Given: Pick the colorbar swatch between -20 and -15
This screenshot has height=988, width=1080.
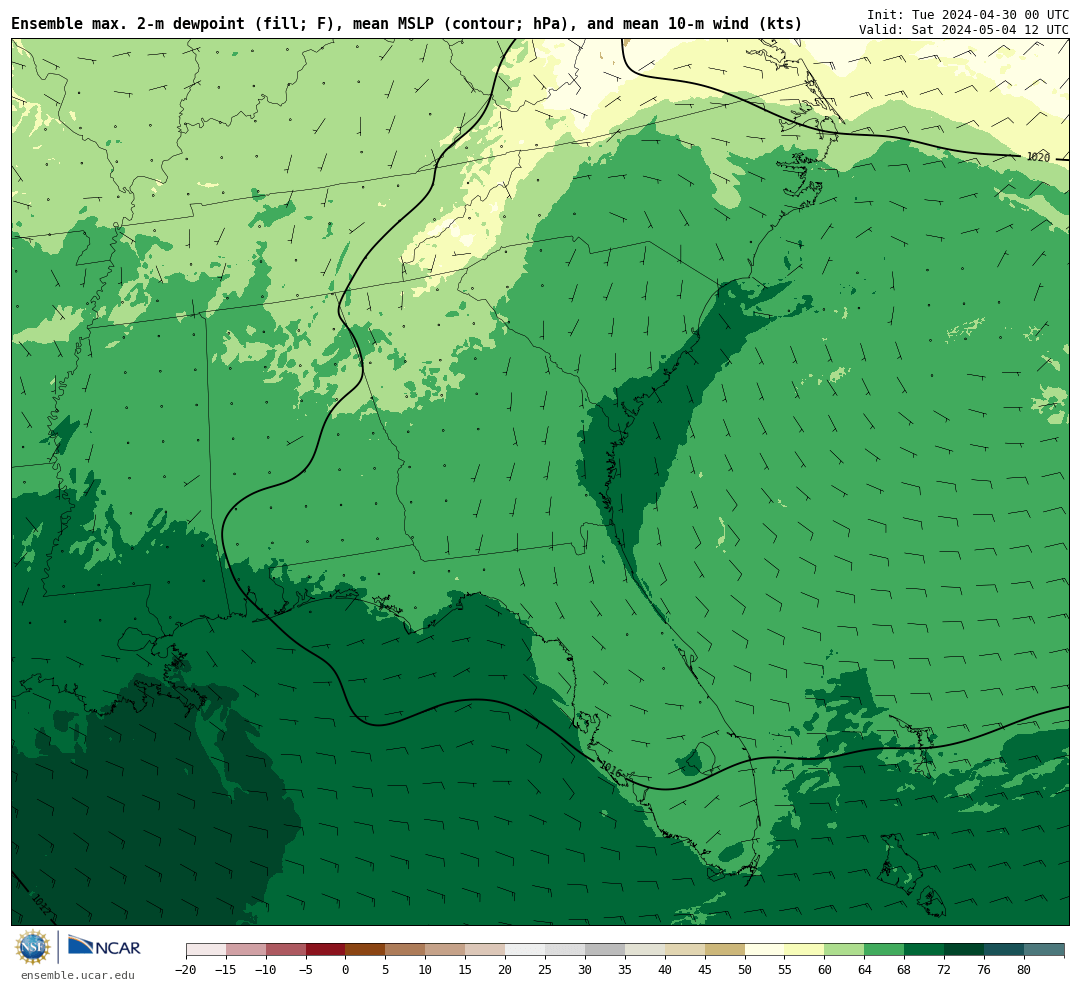Looking at the screenshot, I should pos(206,950).
